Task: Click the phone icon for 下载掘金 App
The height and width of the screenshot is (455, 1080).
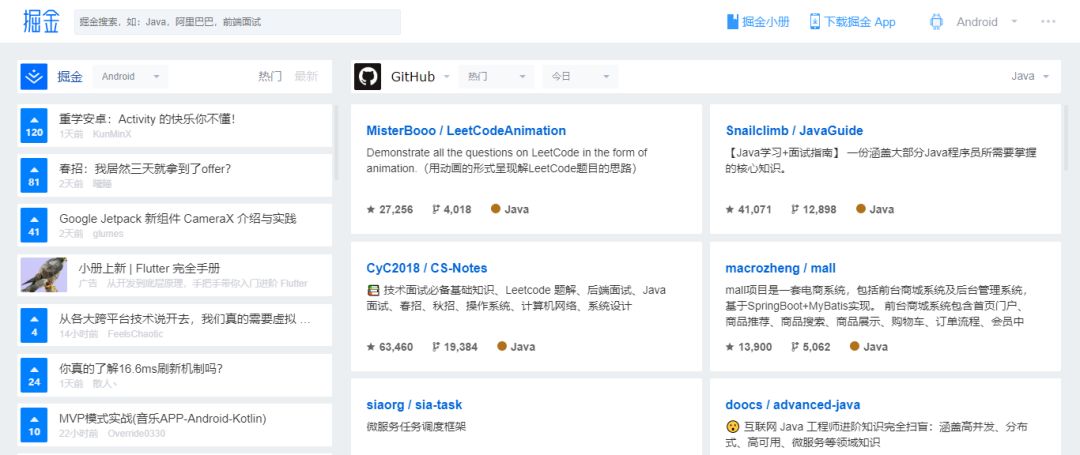Action: [x=815, y=21]
